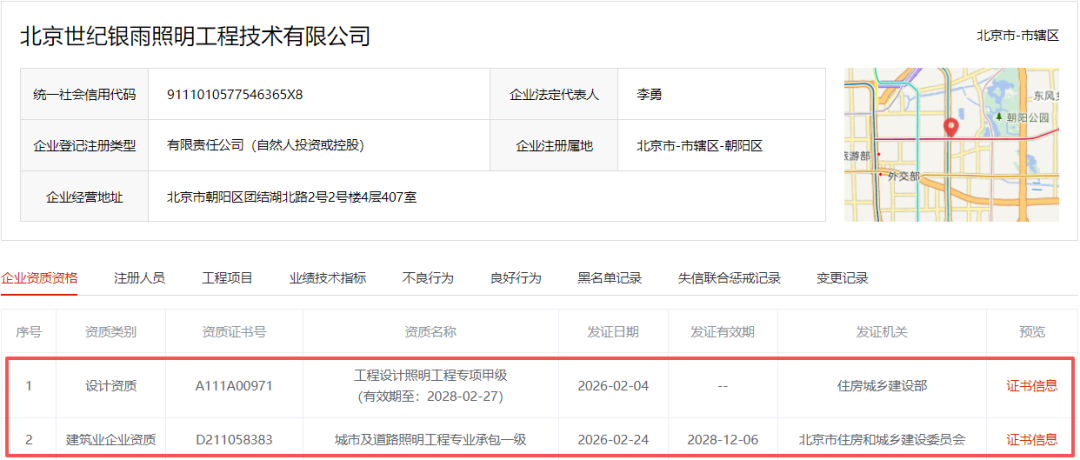Click the 资质证书号 column header
Viewport: 1080px width, 460px height.
tap(234, 332)
